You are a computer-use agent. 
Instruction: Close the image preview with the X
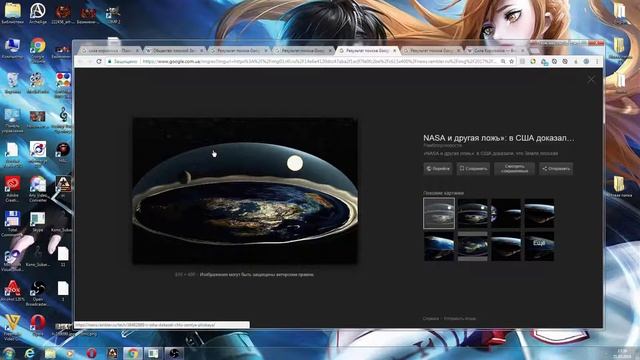pos(591,80)
